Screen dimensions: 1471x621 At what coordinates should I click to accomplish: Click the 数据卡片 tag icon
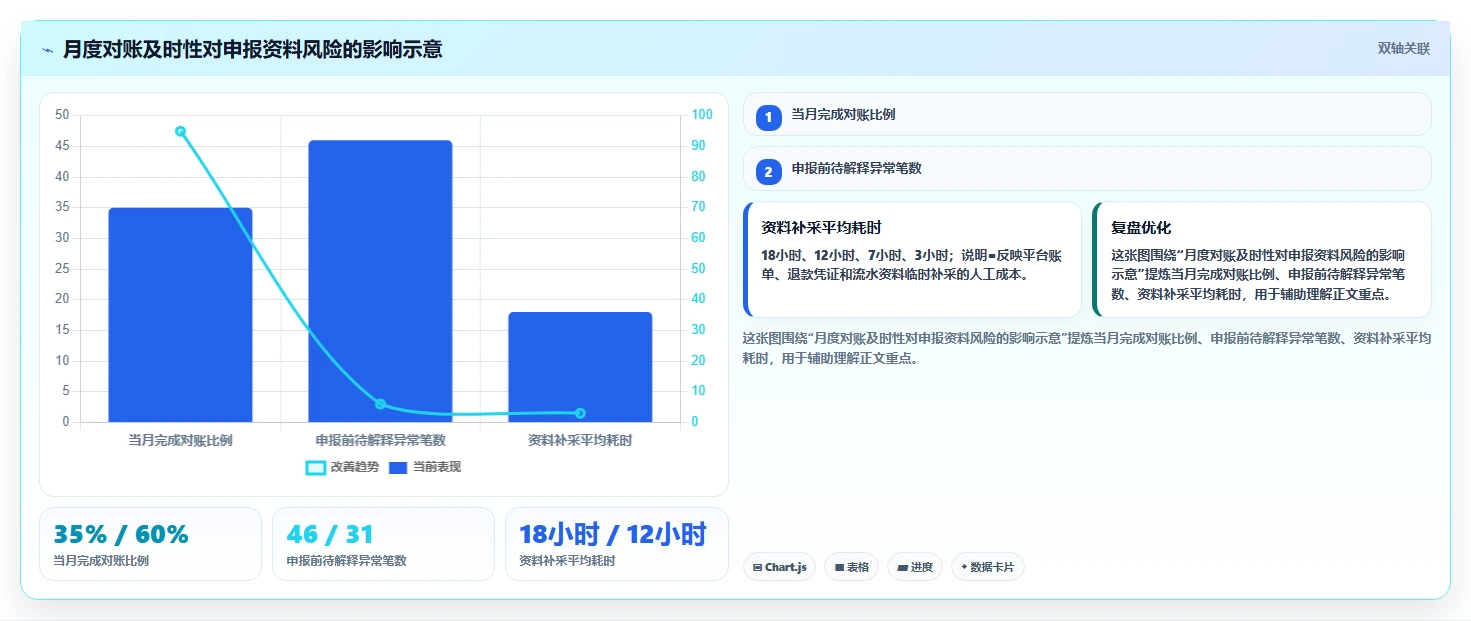coord(964,567)
